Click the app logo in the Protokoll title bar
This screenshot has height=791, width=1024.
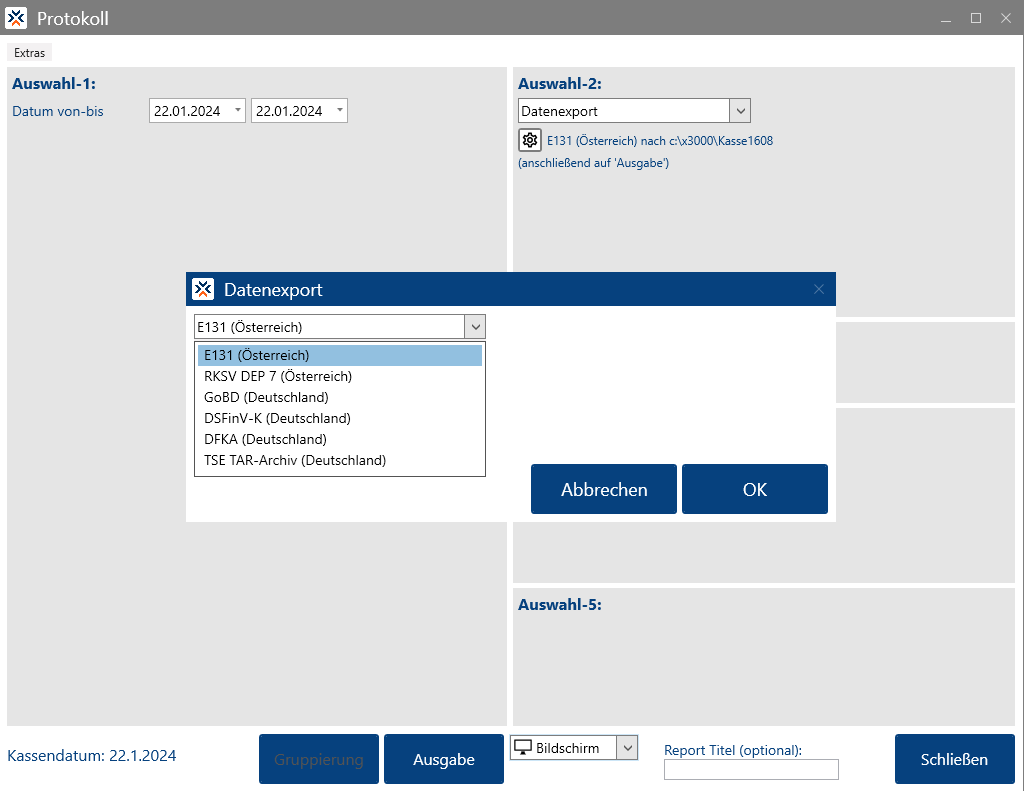(x=16, y=17)
